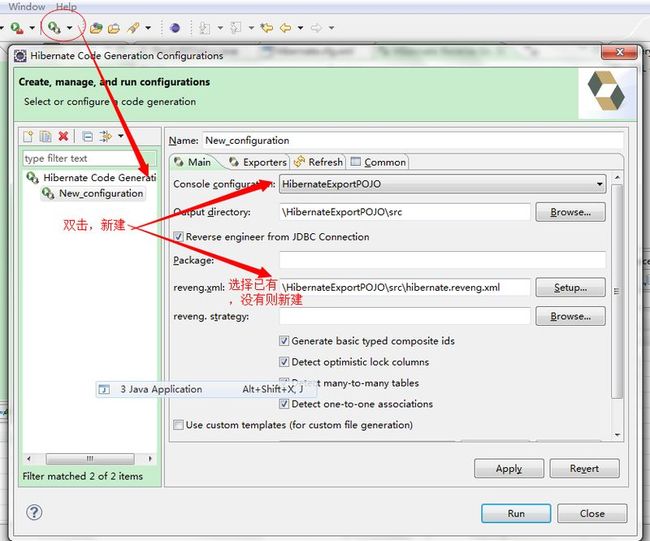Click scroll up arrow of Main tab scrollbar
The height and width of the screenshot is (541, 650).
[617, 177]
